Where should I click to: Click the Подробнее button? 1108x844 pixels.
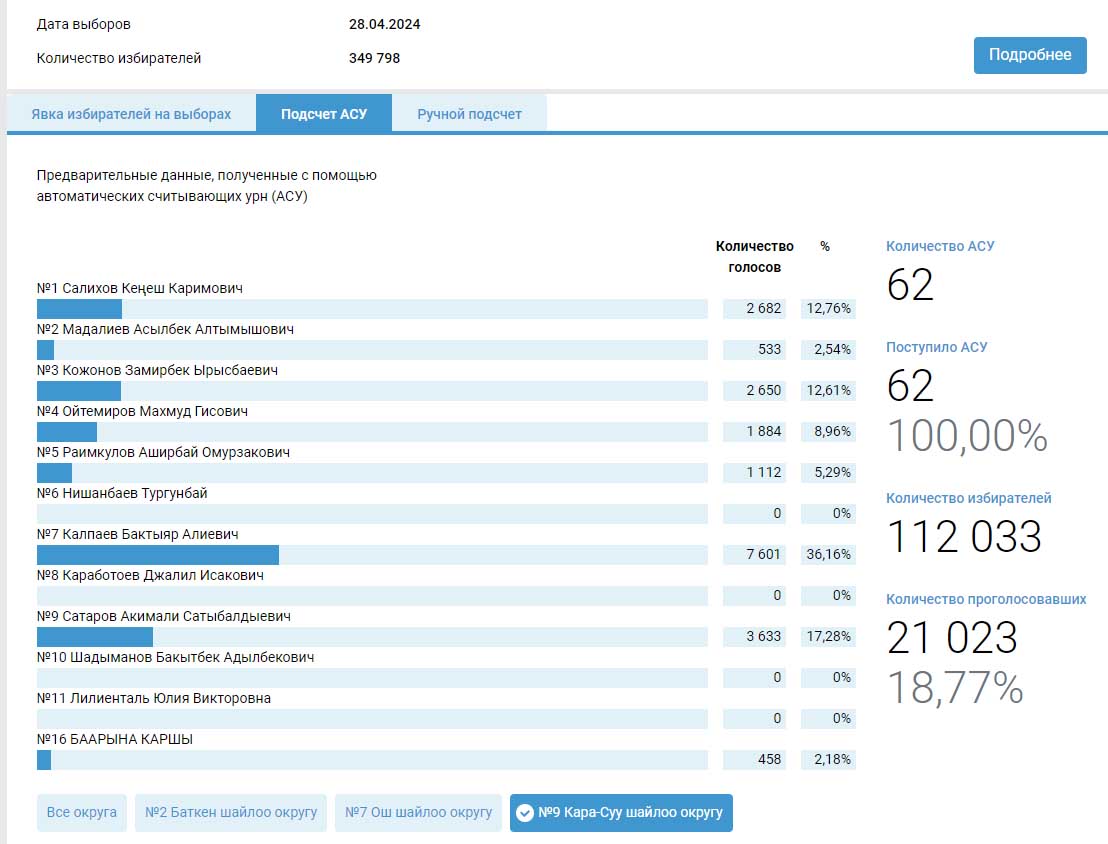1029,55
